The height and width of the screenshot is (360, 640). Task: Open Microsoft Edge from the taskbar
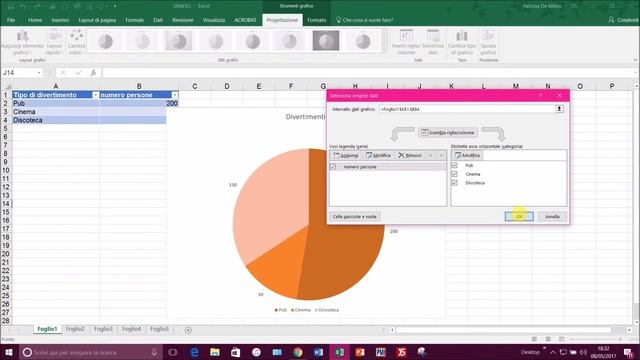[194, 352]
